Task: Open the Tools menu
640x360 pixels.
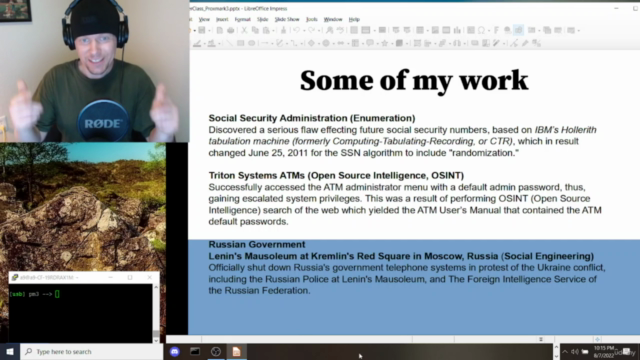Action: coord(311,19)
